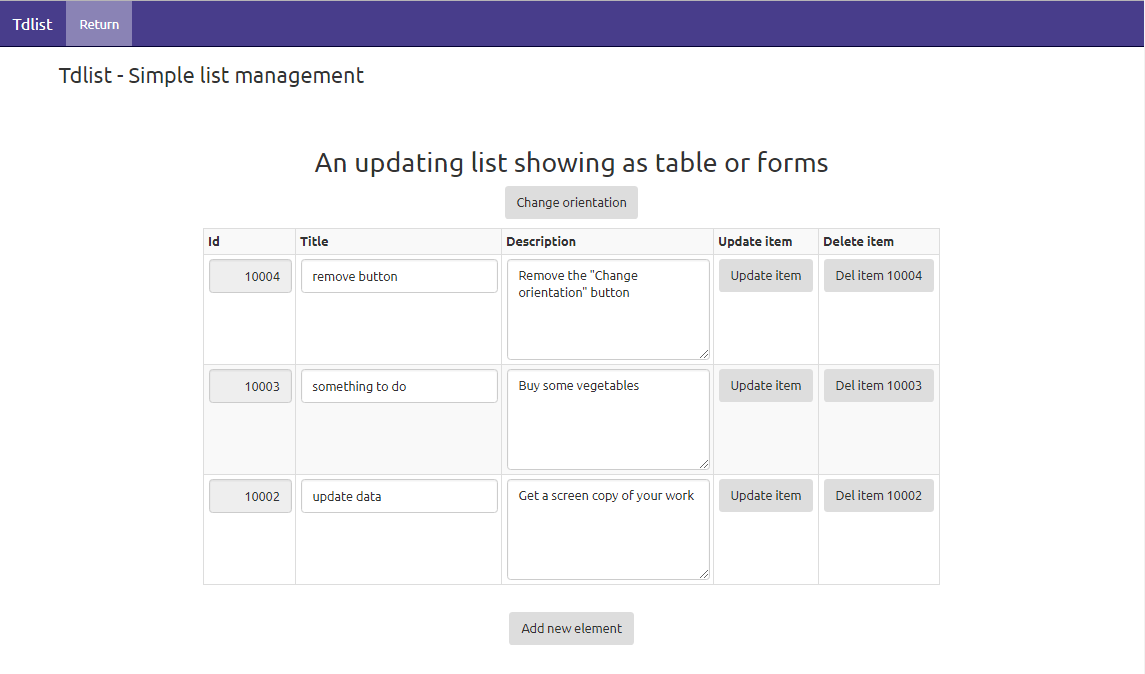
Task: Click the Tdlist brand link
Action: point(33,24)
